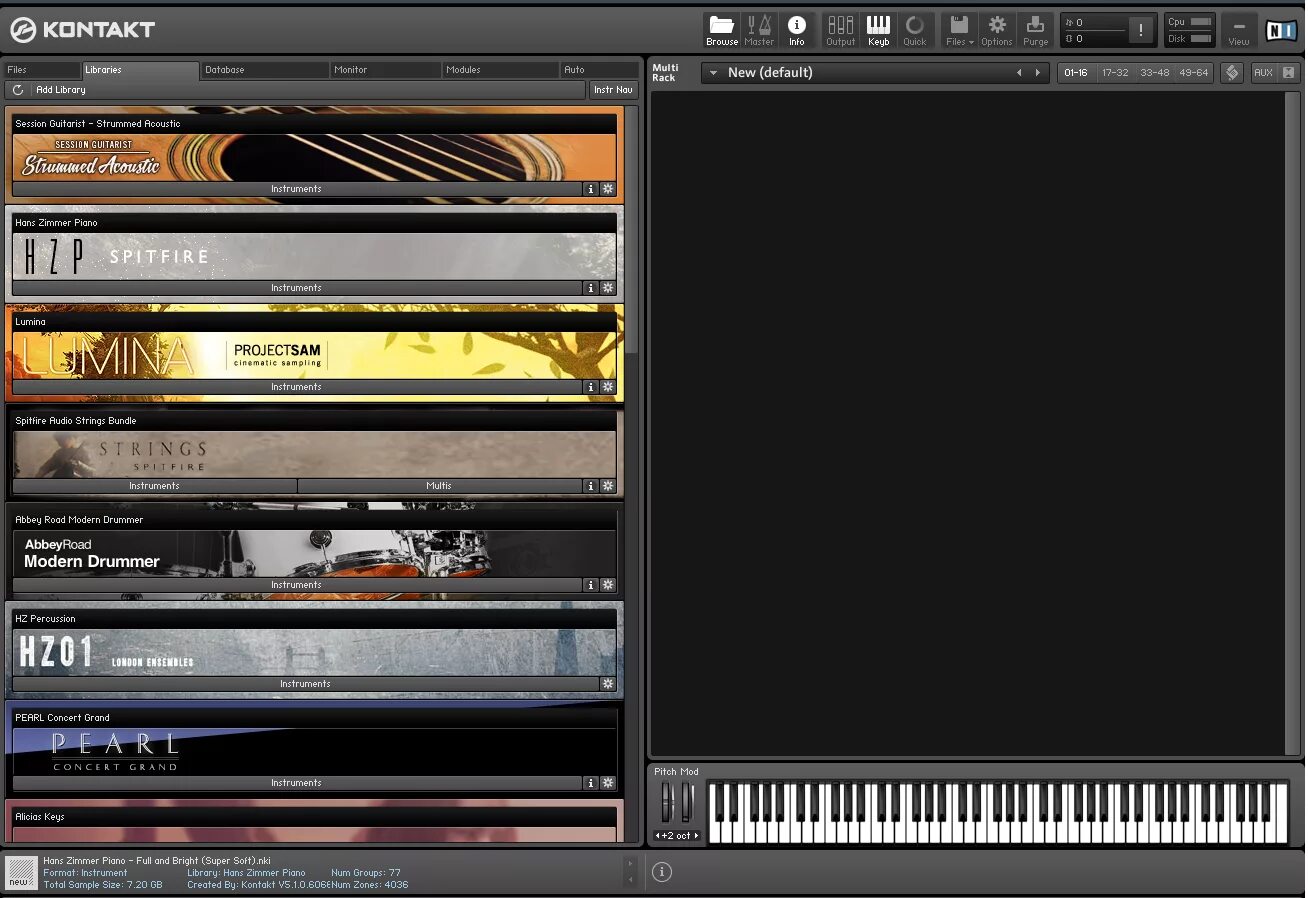
Task: Open Lumina Instruments list
Action: [x=297, y=387]
